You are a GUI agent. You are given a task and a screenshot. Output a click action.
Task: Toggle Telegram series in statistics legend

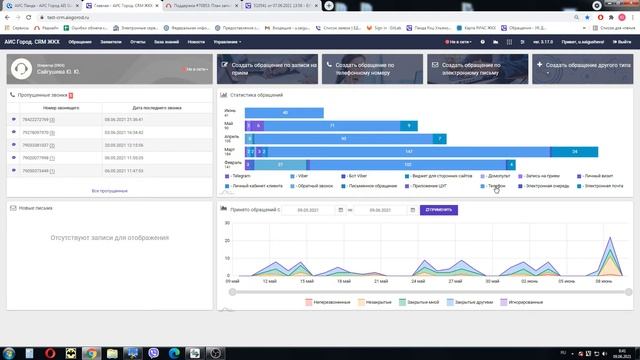click(238, 176)
